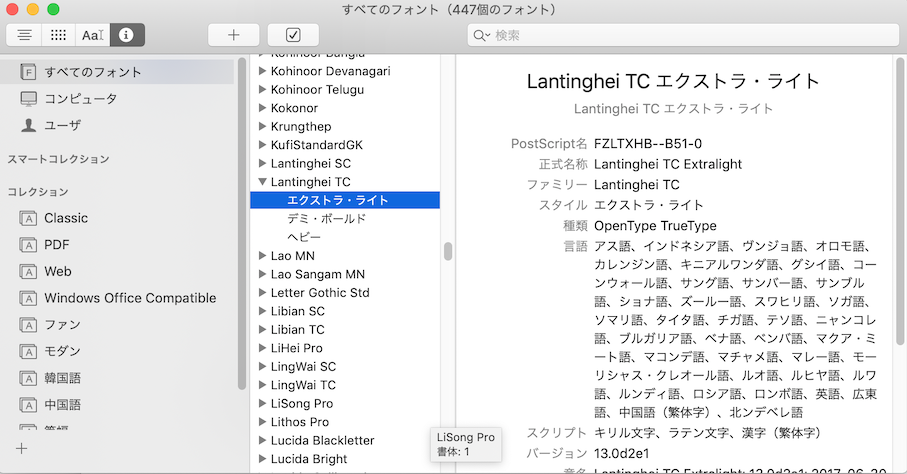Select the エクストラ・ライト style
The width and height of the screenshot is (907, 474).
pyautogui.click(x=345, y=200)
